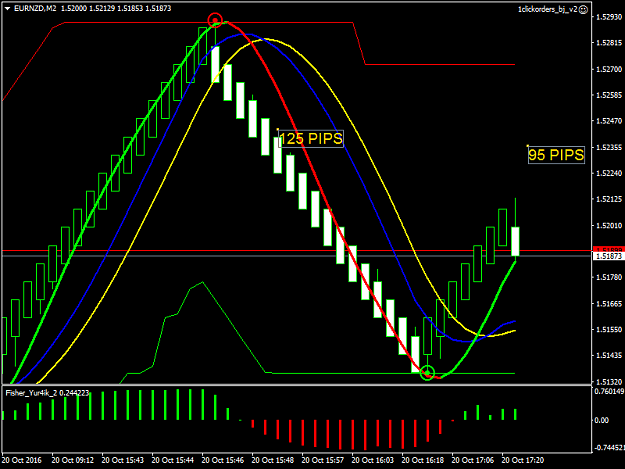Image resolution: width=625 pixels, height=469 pixels.
Task: Click the 1.52355 price scale value
Action: point(609,147)
